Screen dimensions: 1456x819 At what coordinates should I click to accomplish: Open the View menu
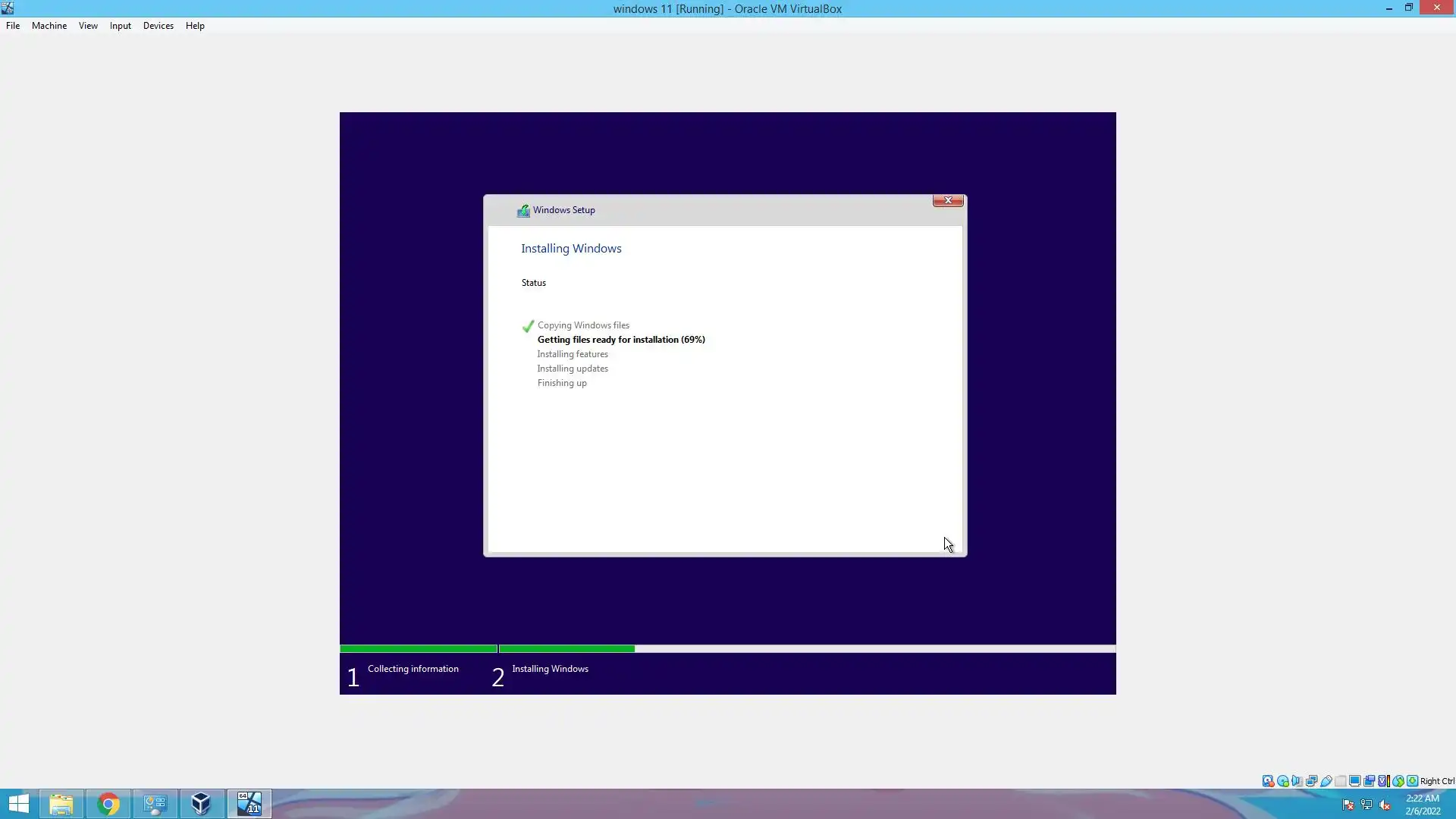point(88,26)
